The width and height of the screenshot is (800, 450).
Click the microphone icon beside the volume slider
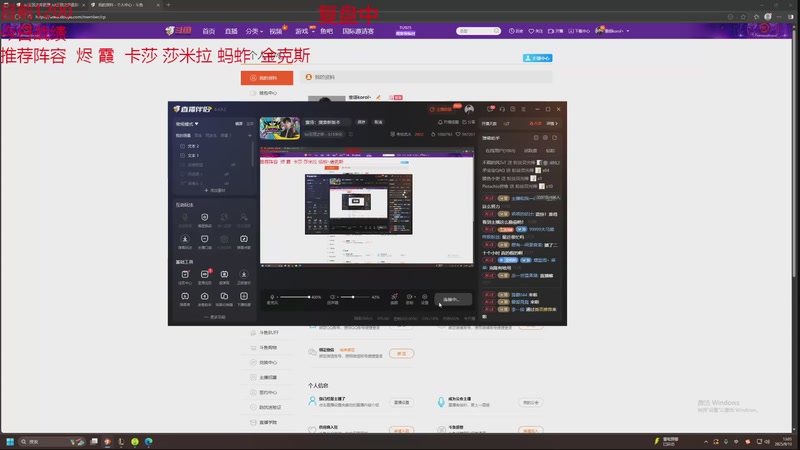click(272, 297)
